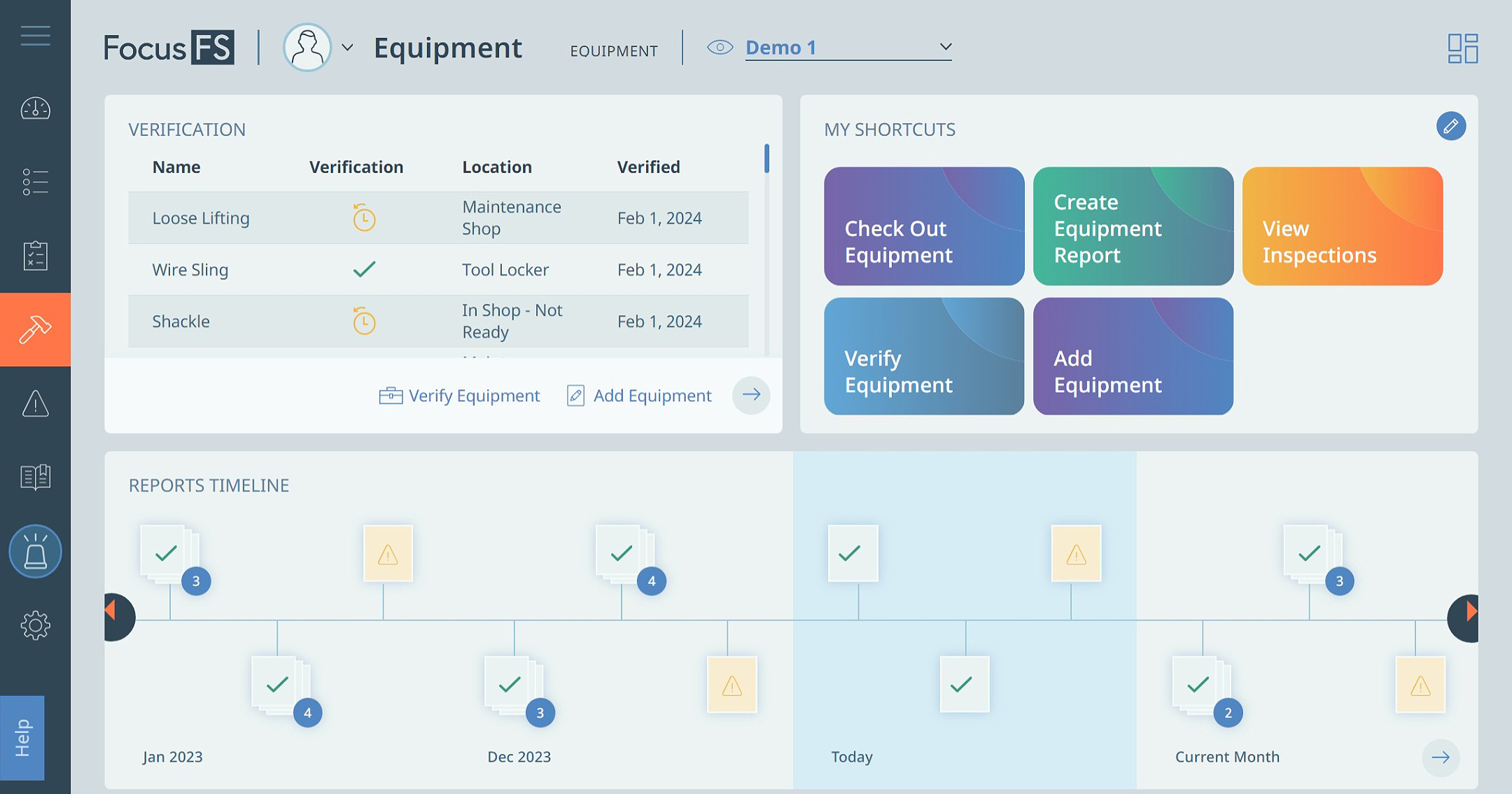Click the checkmark for Wire Sling
1512x794 pixels.
(364, 269)
